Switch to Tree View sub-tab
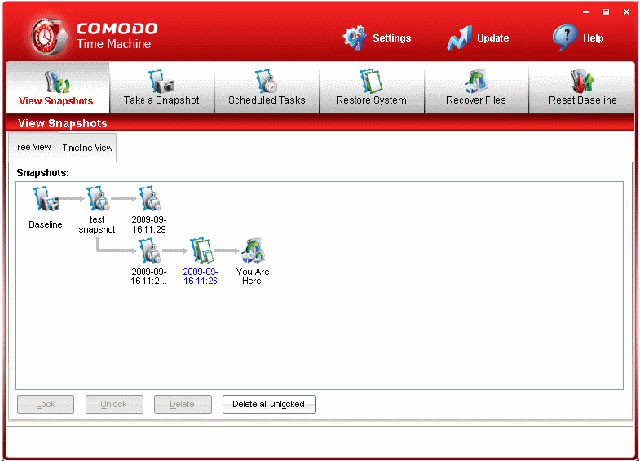The height and width of the screenshot is (461, 640). tap(32, 147)
